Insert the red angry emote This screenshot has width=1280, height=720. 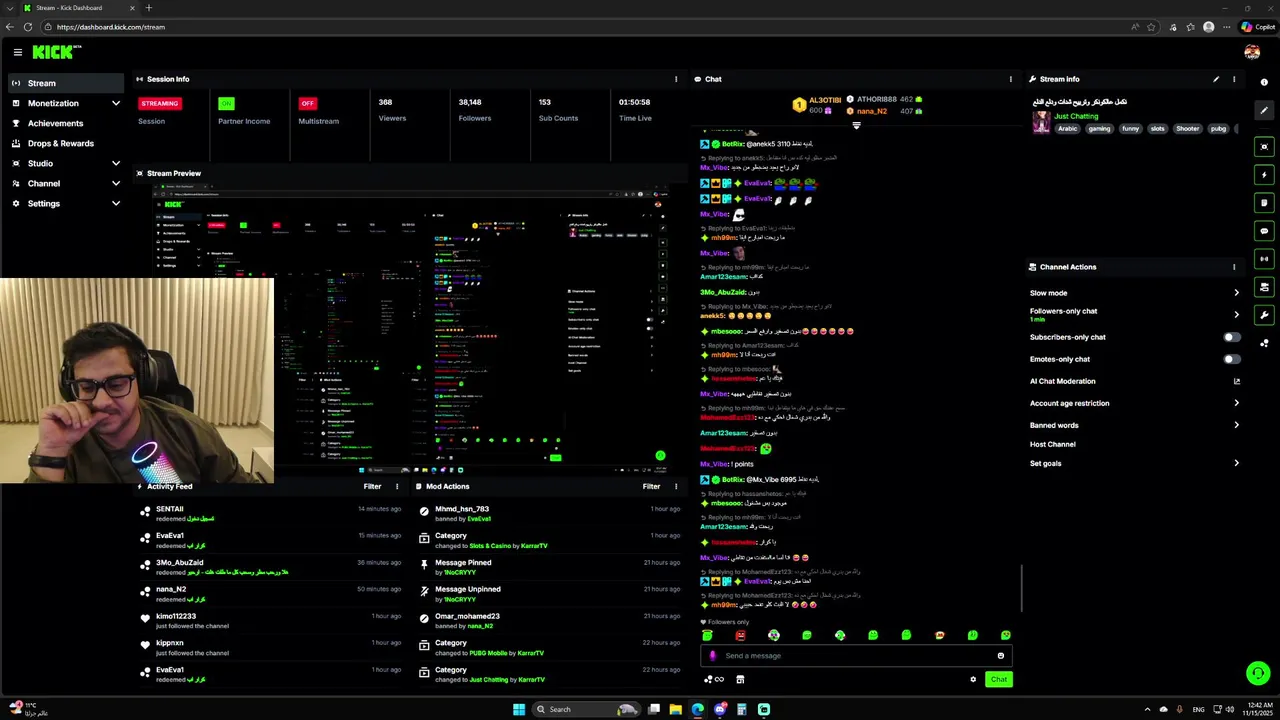[740, 635]
